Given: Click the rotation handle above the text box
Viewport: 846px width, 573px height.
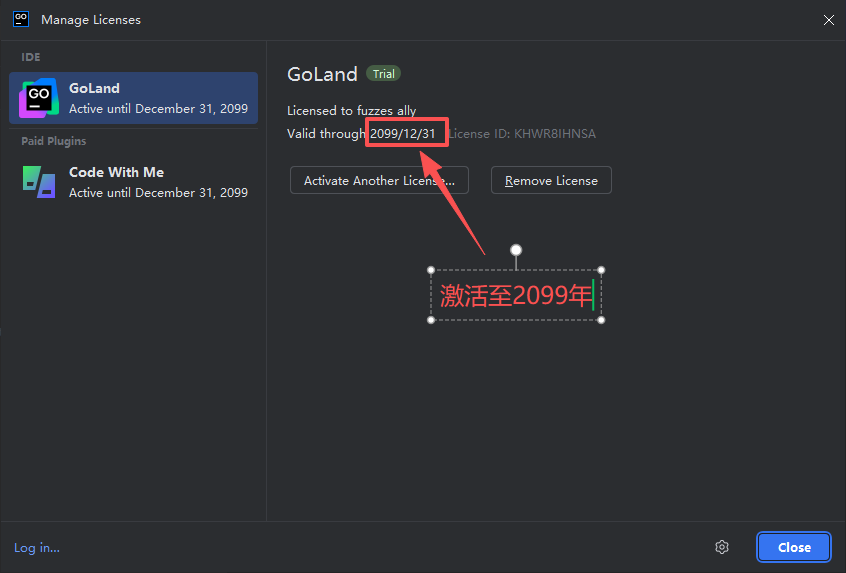Looking at the screenshot, I should 516,250.
